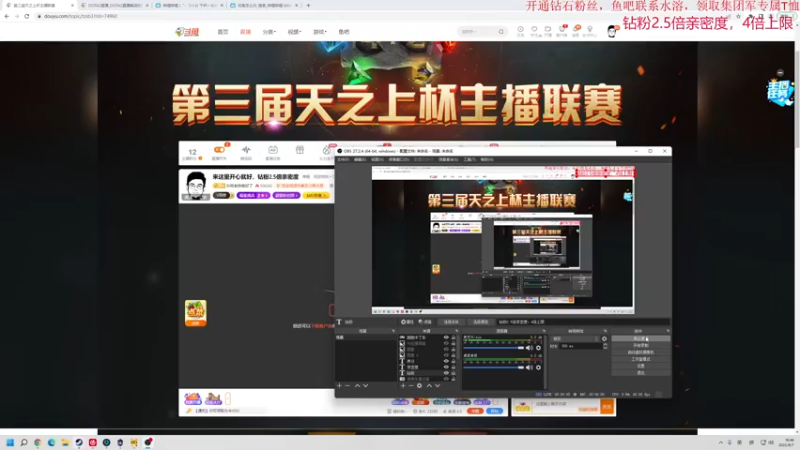The height and width of the screenshot is (450, 800).
Task: Move selected source down in sources list
Action: (x=437, y=386)
